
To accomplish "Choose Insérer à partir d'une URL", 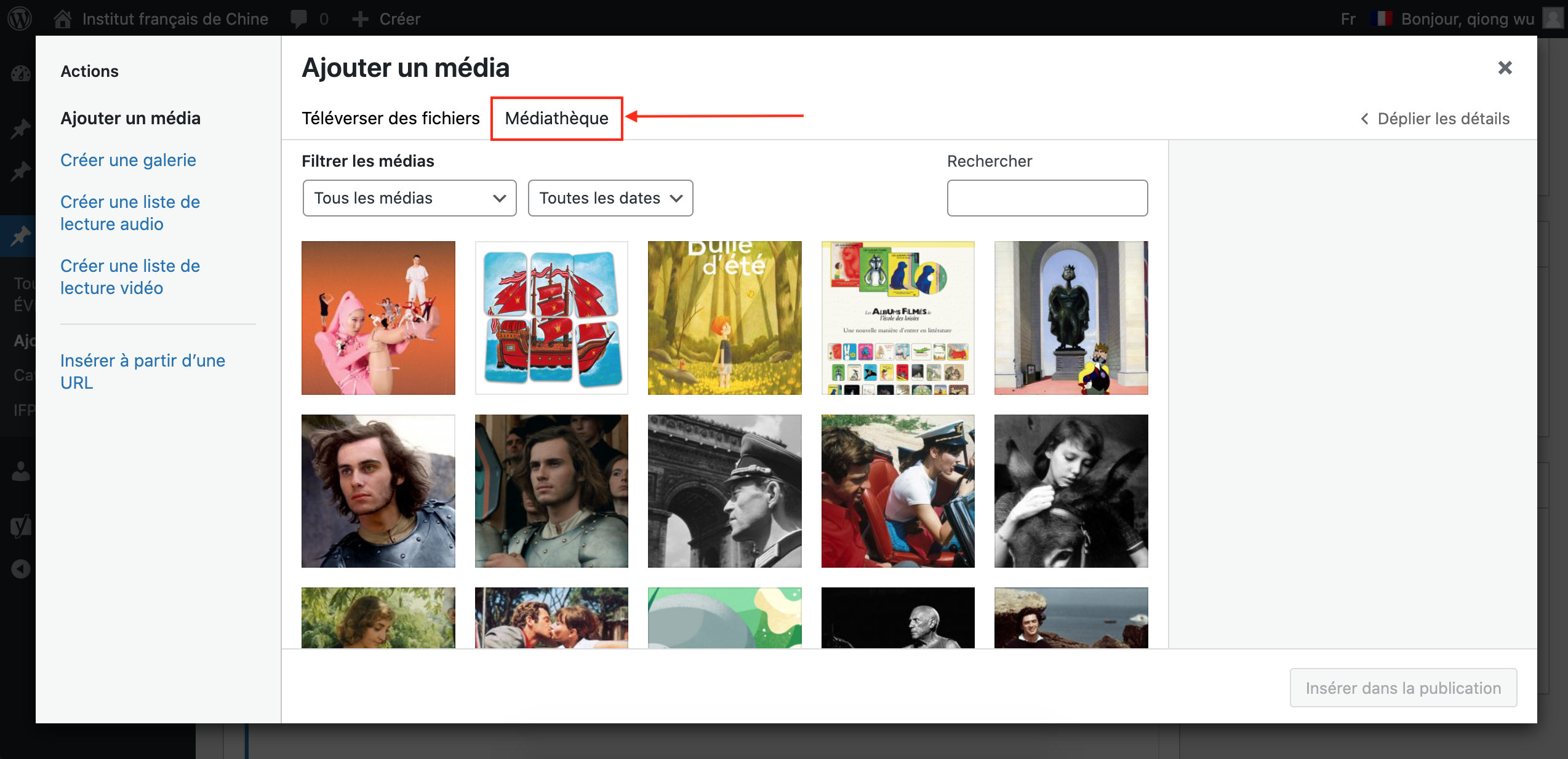I will click(x=143, y=372).
